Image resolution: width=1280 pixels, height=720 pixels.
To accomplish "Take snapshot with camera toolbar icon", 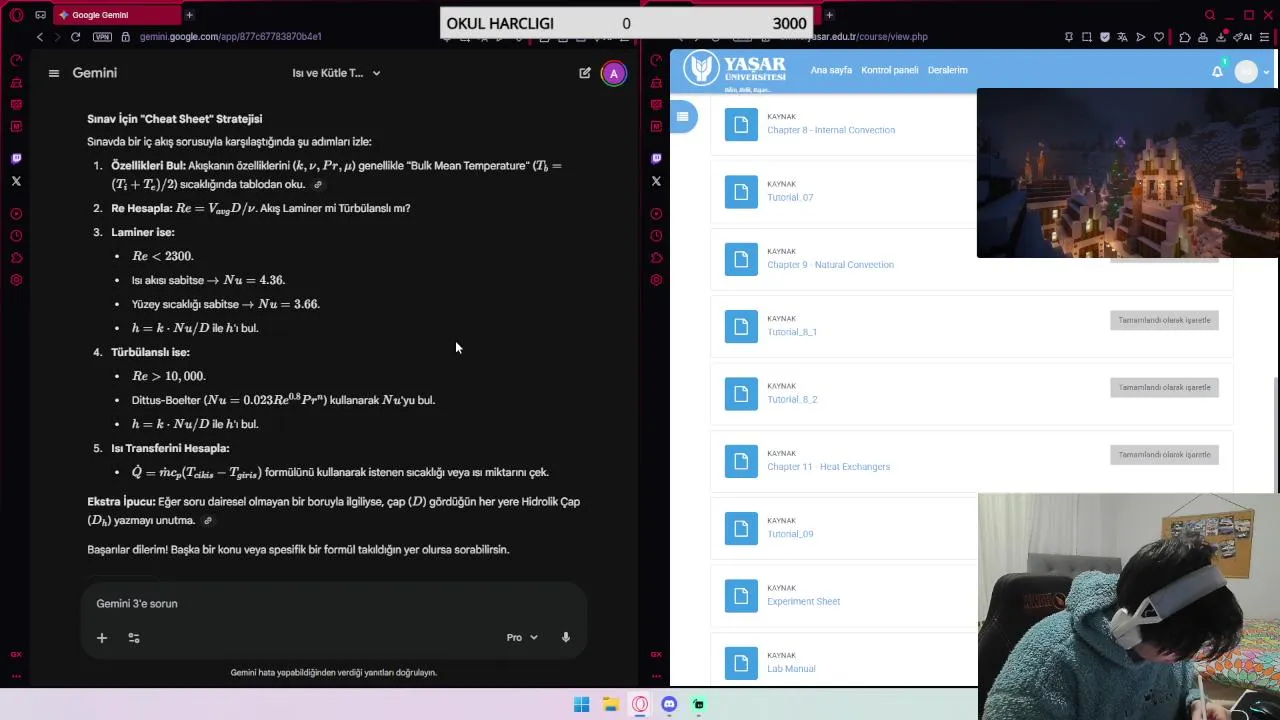I will click(1086, 37).
